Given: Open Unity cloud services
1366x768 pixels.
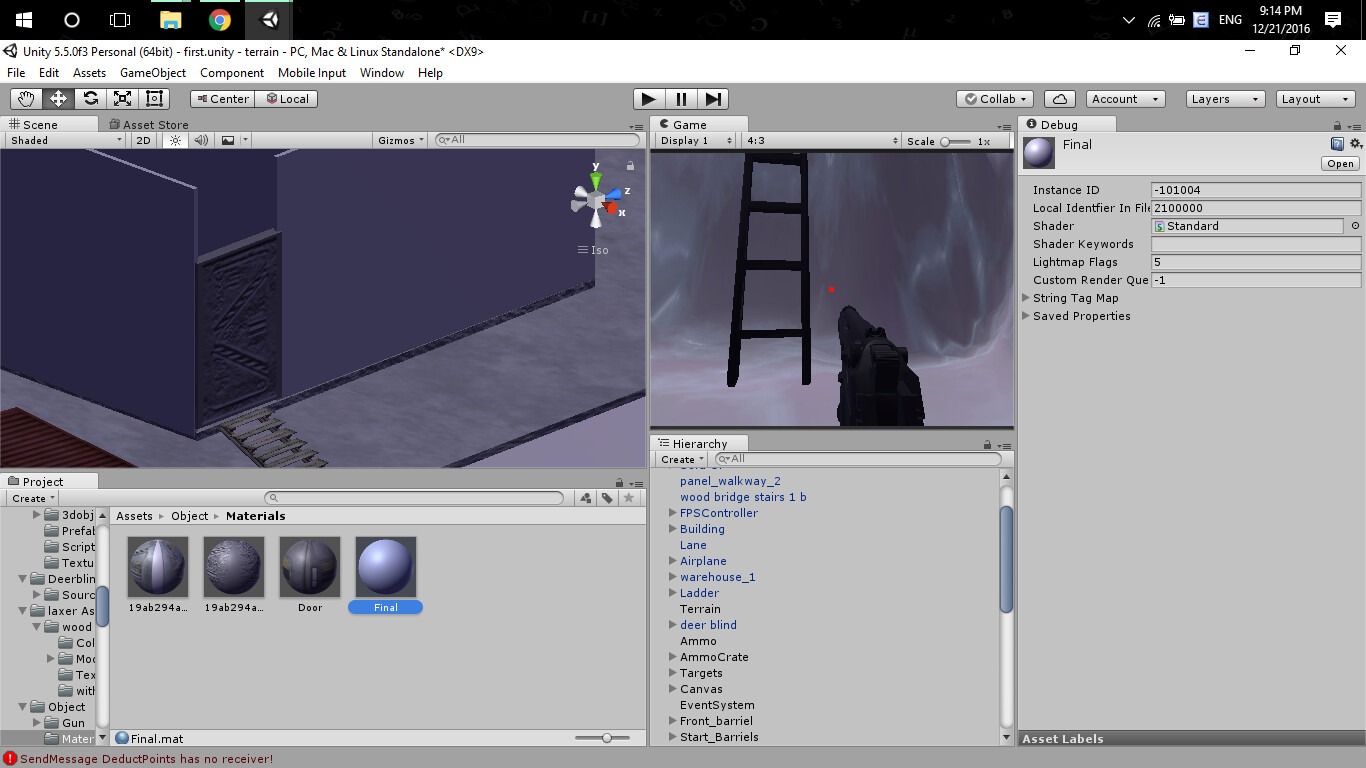Looking at the screenshot, I should click(x=1059, y=98).
